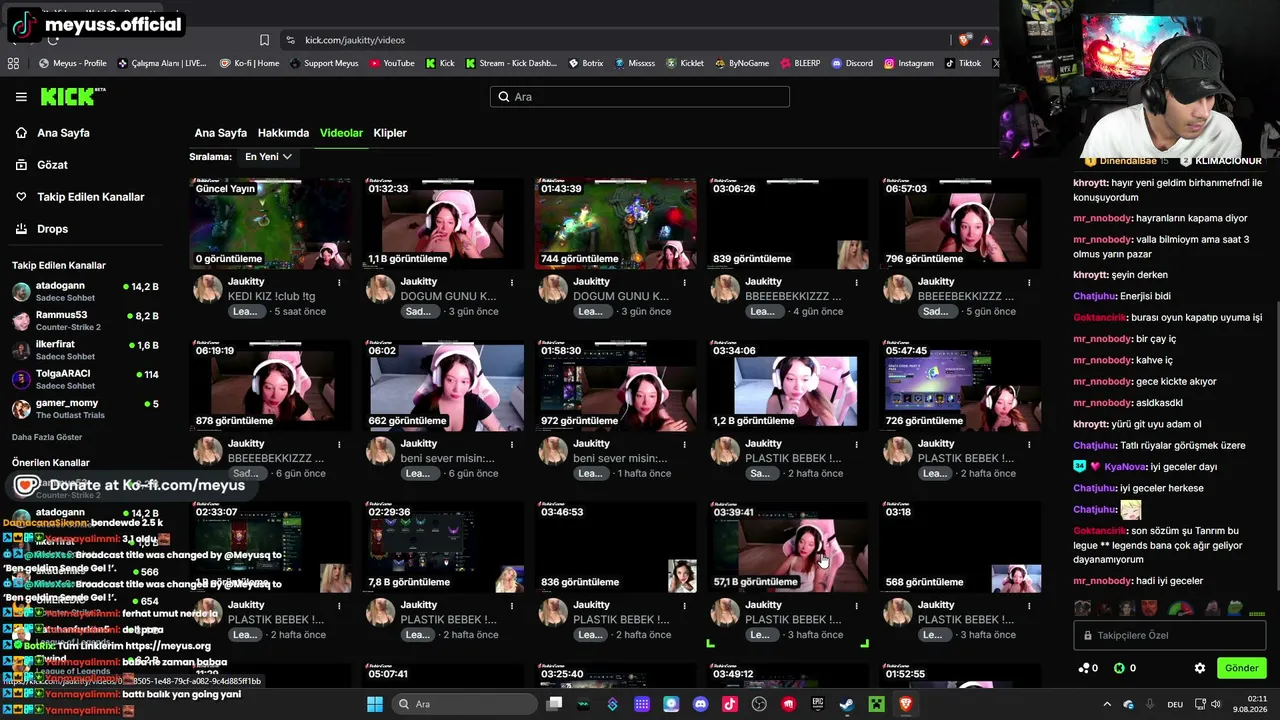This screenshot has height=720, width=1280.
Task: Change the DEU keyboard language in taskbar
Action: click(x=1175, y=704)
